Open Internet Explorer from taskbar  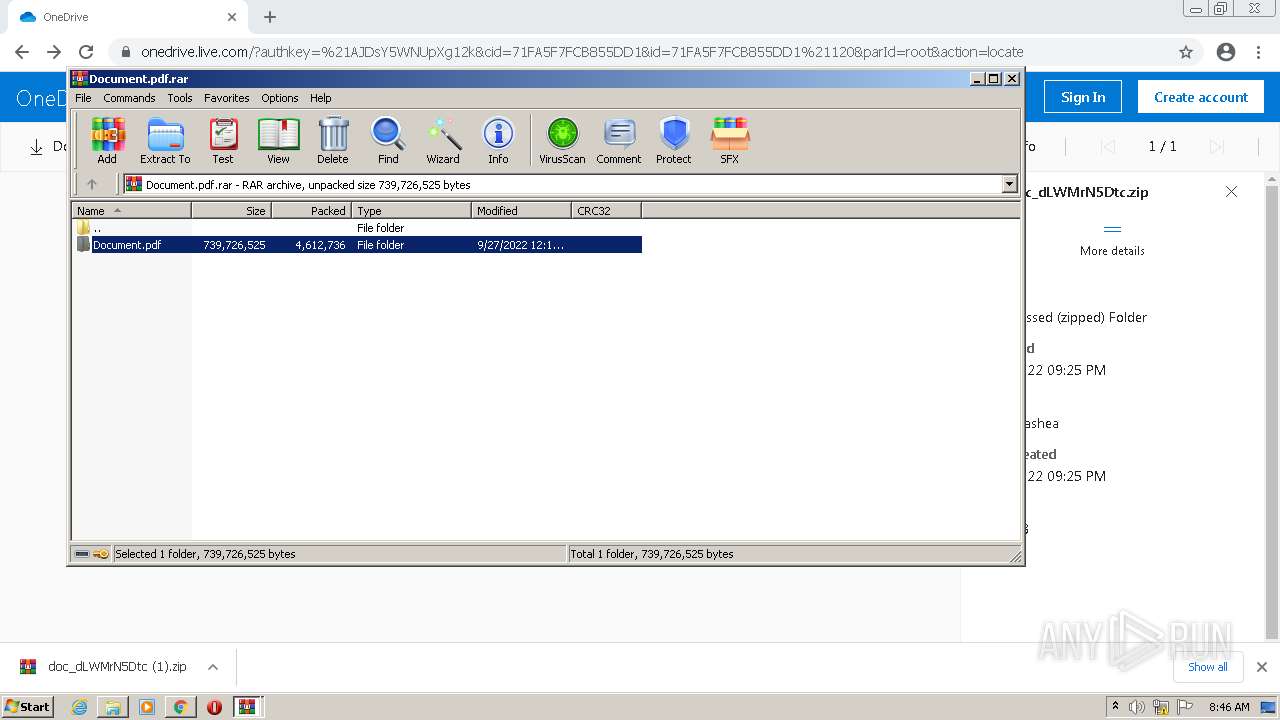pos(79,707)
